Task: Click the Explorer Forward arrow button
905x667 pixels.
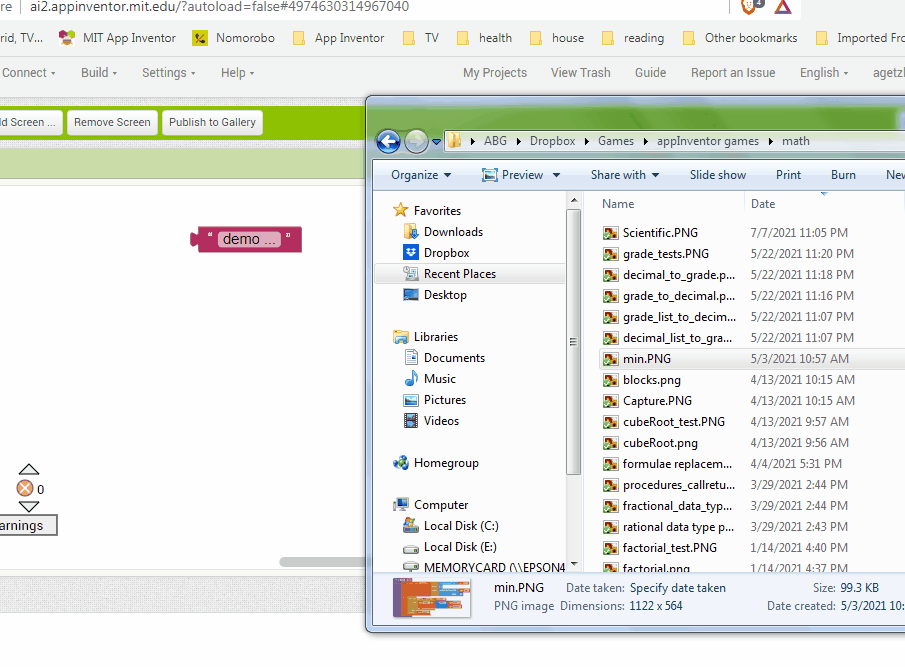Action: pos(416,141)
